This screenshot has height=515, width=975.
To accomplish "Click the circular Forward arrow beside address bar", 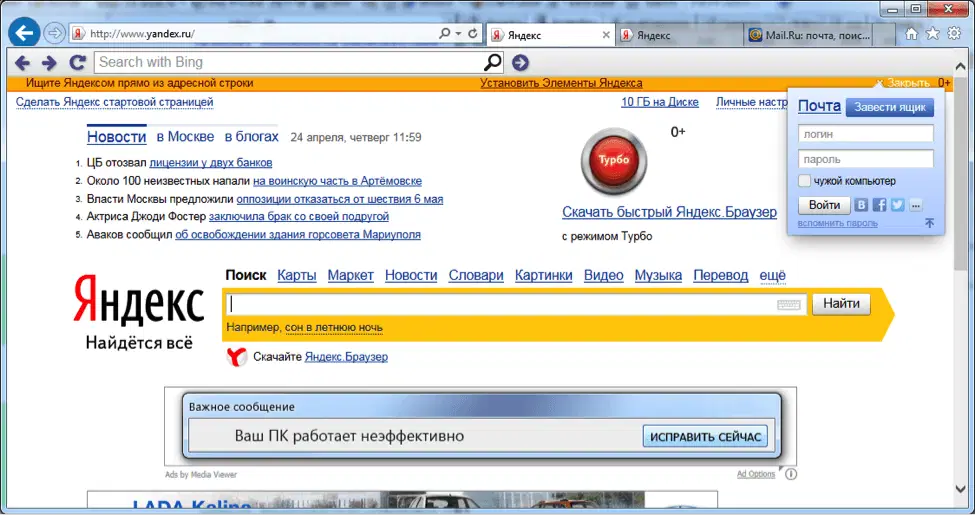I will pyautogui.click(x=54, y=33).
